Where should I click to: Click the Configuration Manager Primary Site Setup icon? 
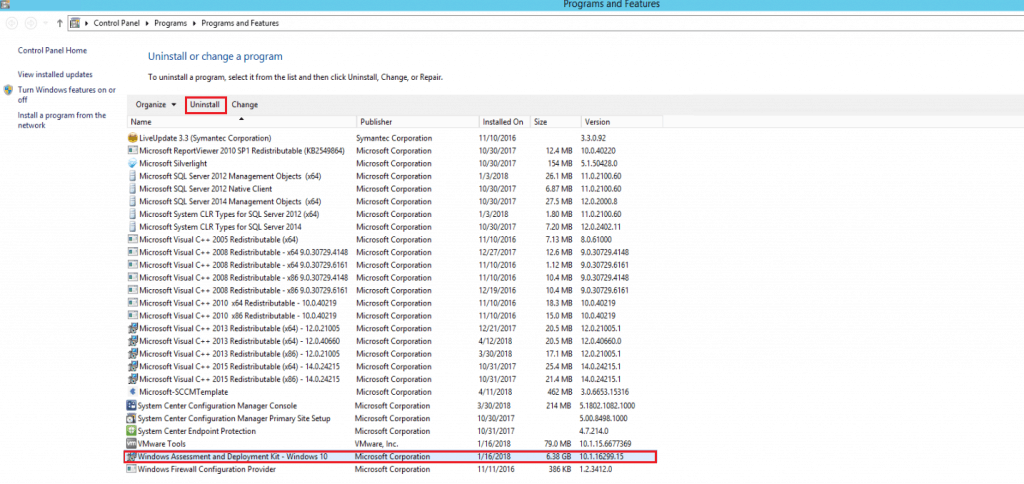[x=131, y=418]
